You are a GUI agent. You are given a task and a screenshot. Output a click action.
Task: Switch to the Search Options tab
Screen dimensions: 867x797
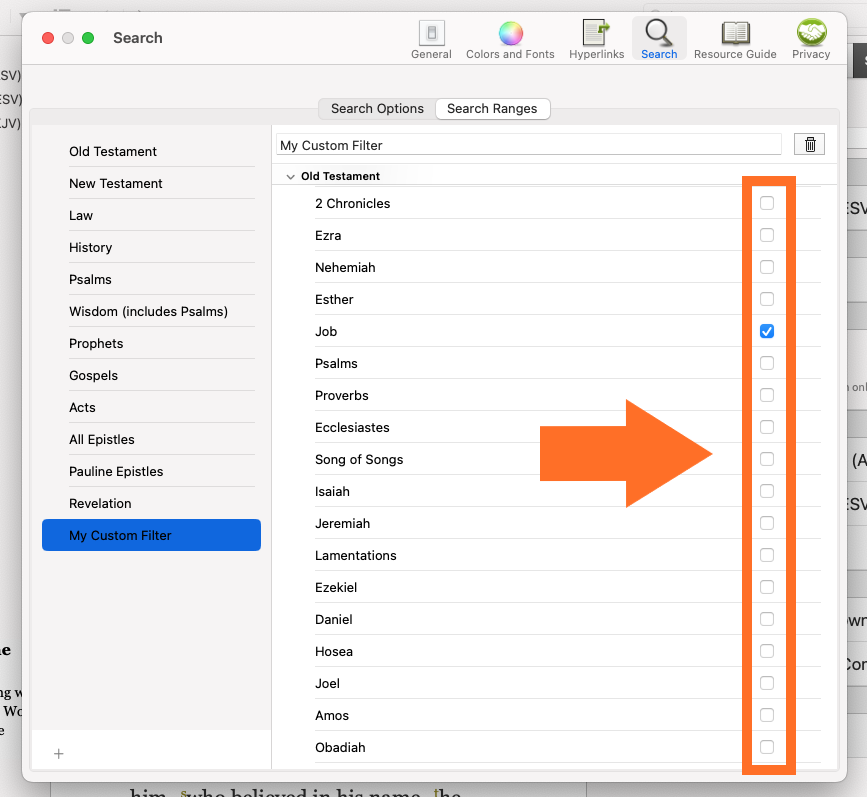tap(377, 109)
